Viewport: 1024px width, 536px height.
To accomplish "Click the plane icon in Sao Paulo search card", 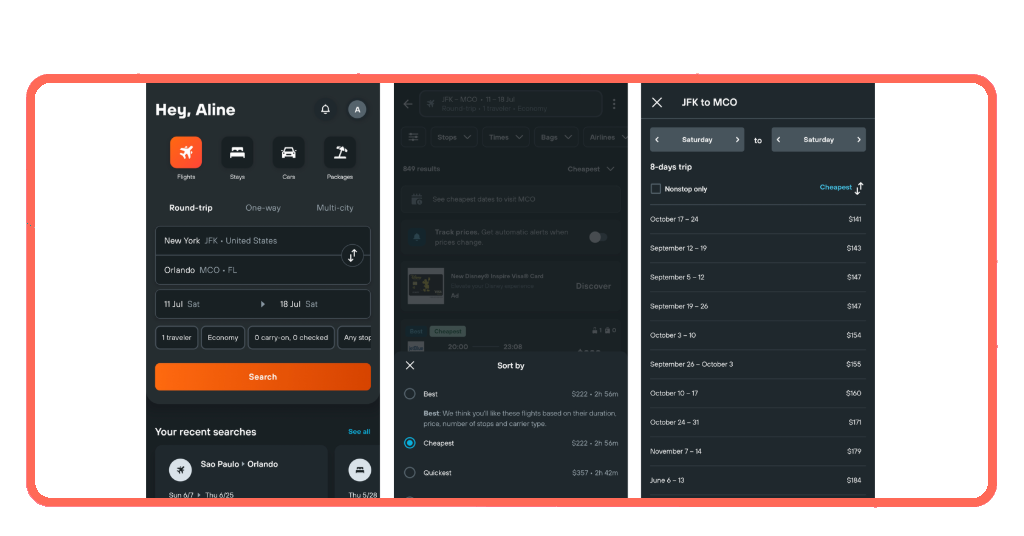I will point(180,469).
